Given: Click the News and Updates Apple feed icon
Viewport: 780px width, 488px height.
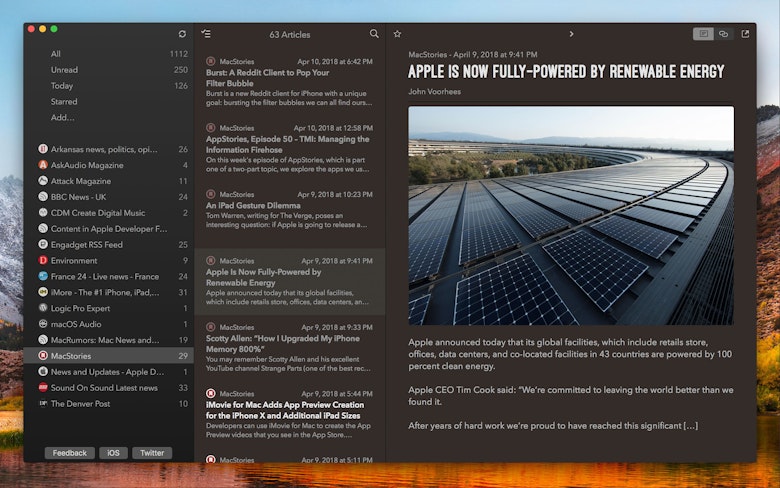Looking at the screenshot, I should (x=43, y=372).
